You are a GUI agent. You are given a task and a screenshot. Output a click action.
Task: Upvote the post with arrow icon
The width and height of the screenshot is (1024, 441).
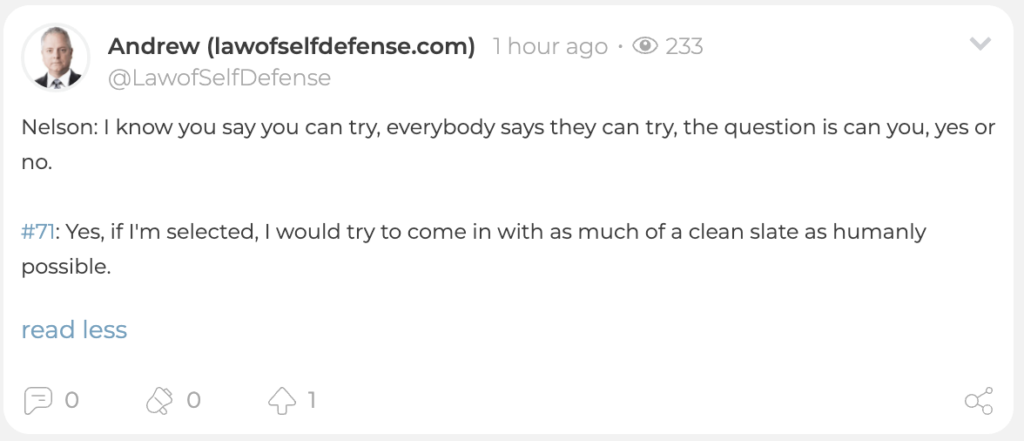pos(281,400)
